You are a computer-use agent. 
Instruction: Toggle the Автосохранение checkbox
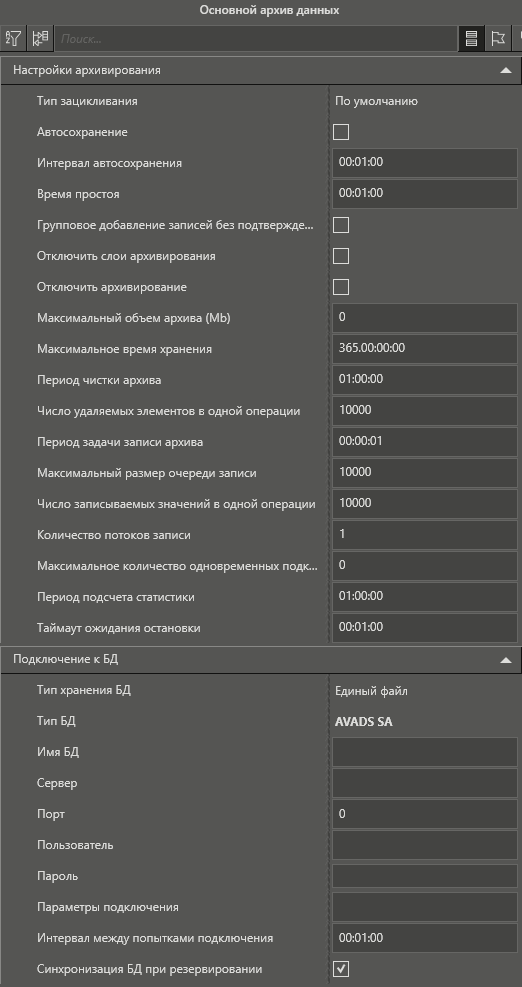click(x=341, y=132)
